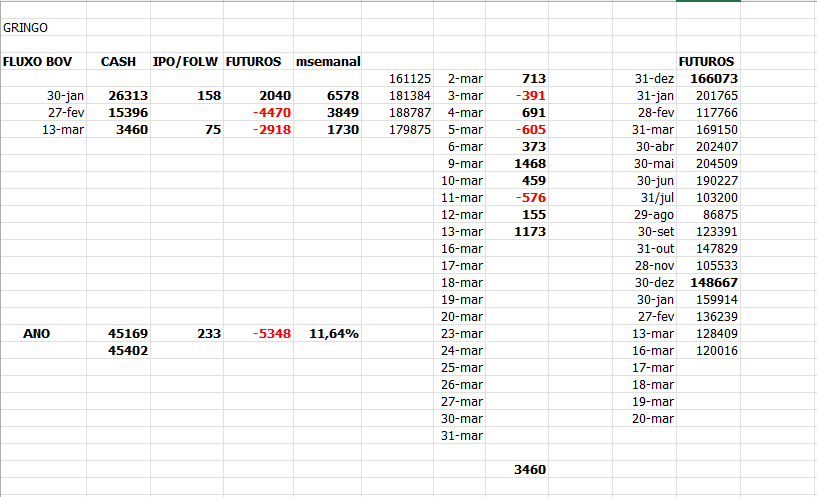817x497 pixels.
Task: Select yearly IPO total 233
Action: 187,333
